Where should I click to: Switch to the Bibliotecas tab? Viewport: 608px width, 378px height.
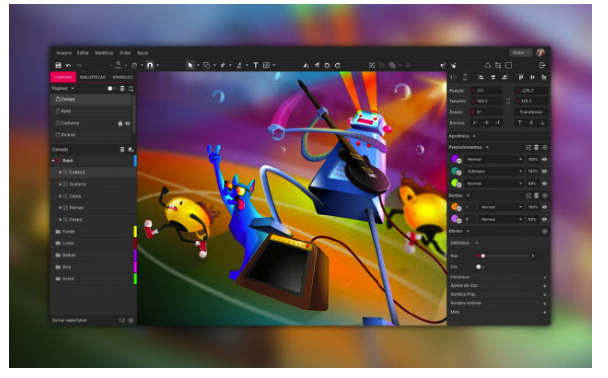point(92,77)
